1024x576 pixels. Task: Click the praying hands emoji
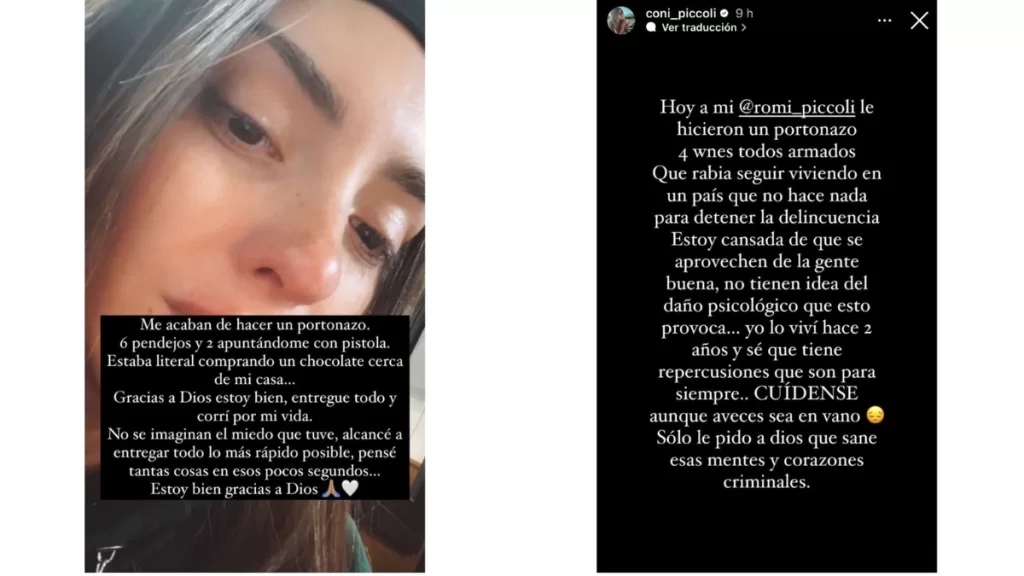click(331, 488)
